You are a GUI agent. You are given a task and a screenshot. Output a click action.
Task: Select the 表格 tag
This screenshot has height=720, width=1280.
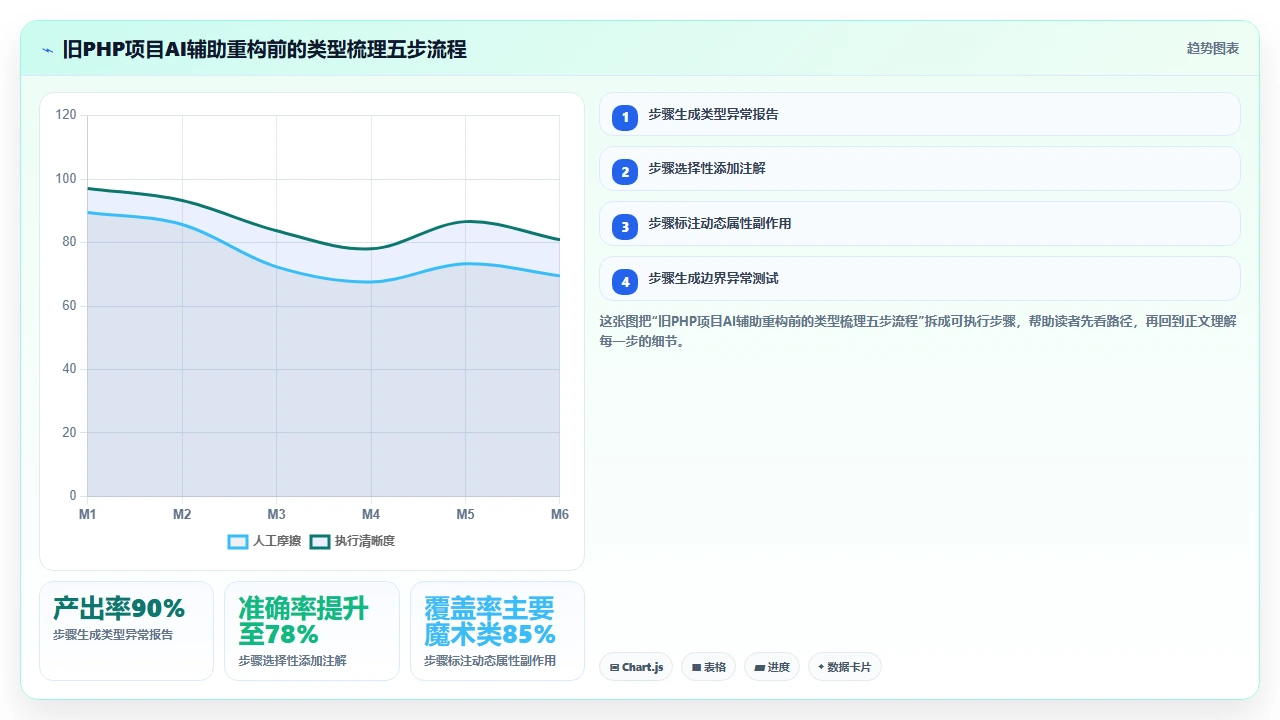709,667
